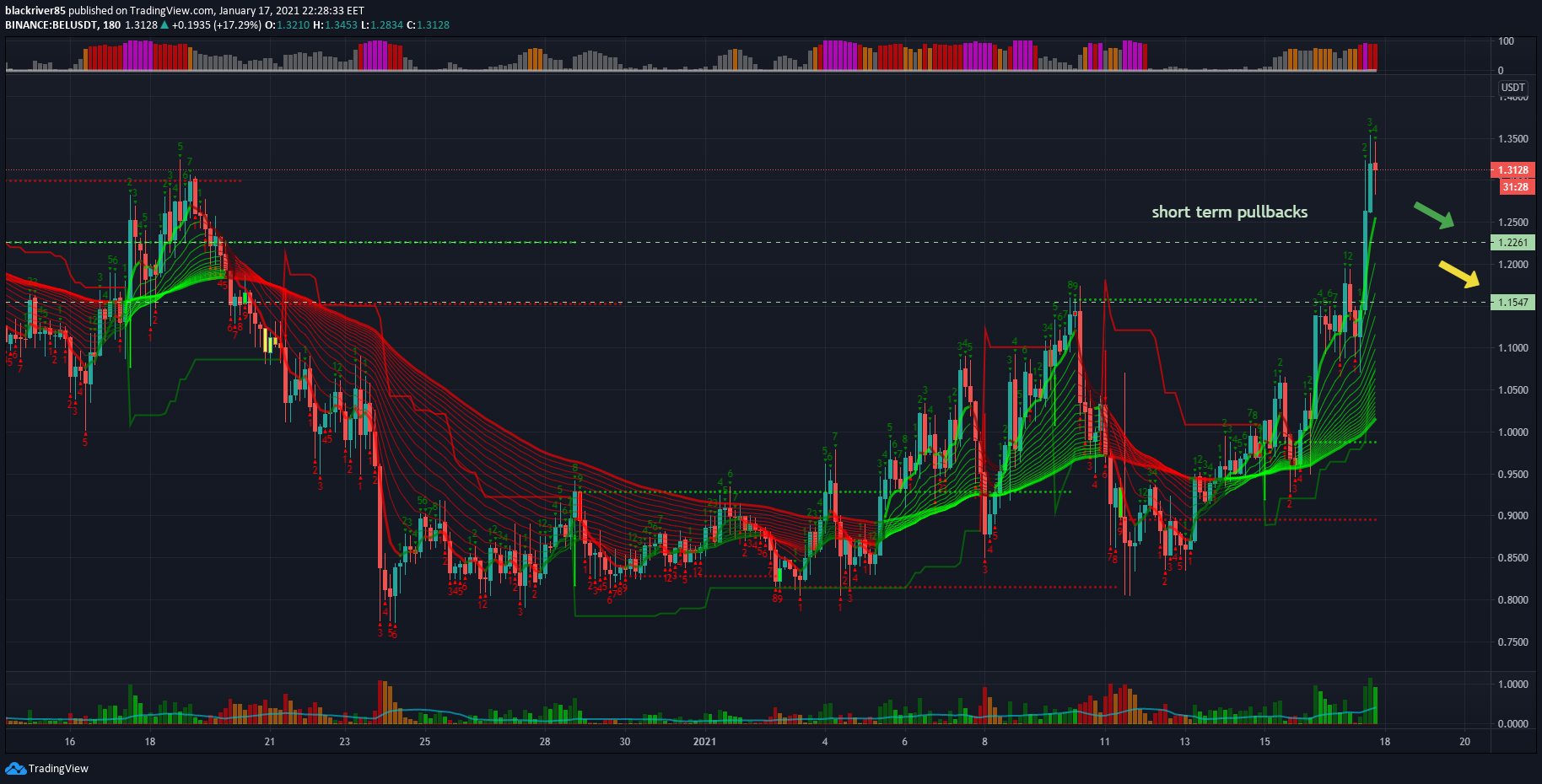Image resolution: width=1542 pixels, height=784 pixels.
Task: Click the 1.1000 price axis label
Action: tap(1512, 348)
